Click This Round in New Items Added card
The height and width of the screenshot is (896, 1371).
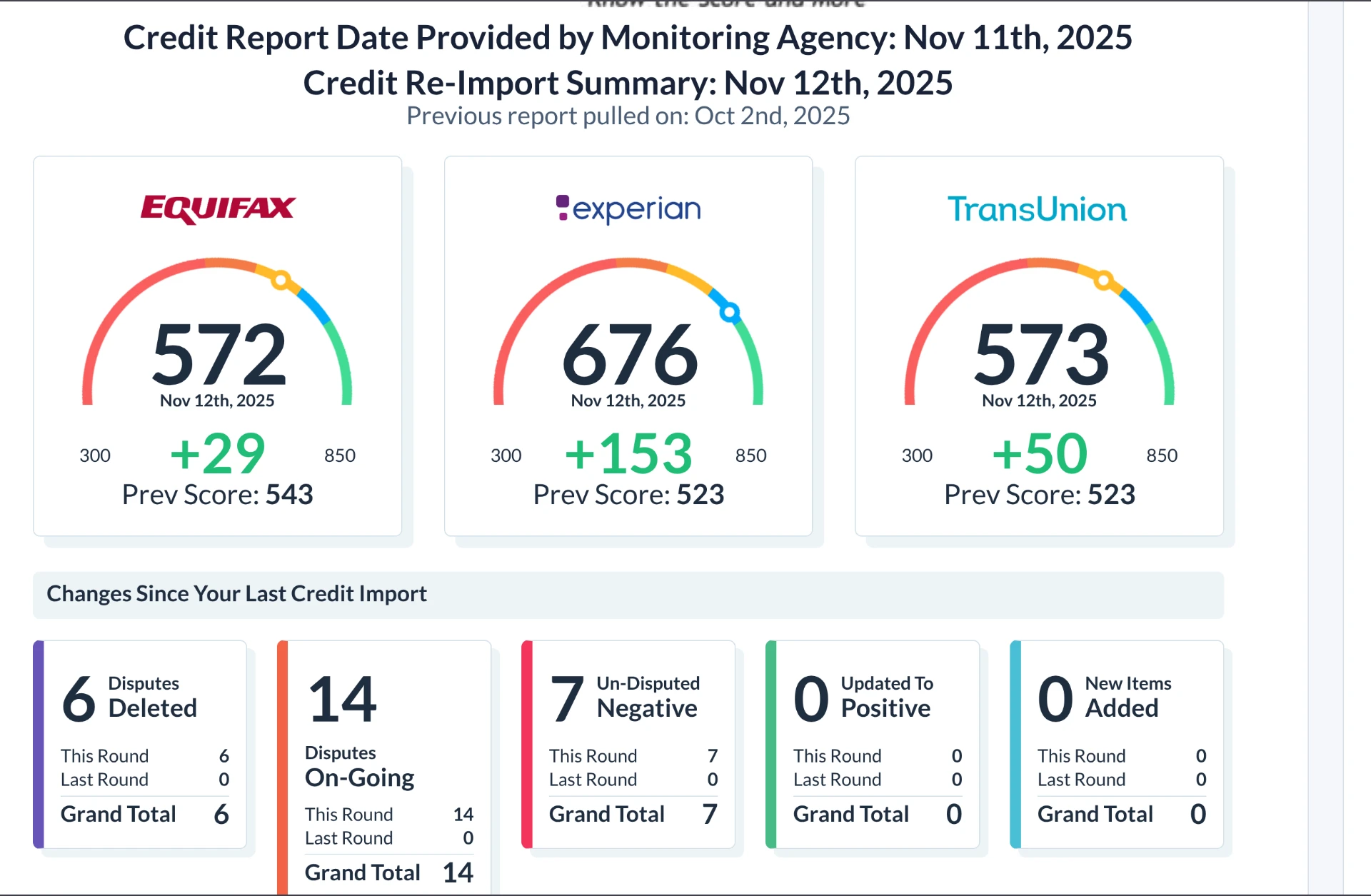point(1122,756)
